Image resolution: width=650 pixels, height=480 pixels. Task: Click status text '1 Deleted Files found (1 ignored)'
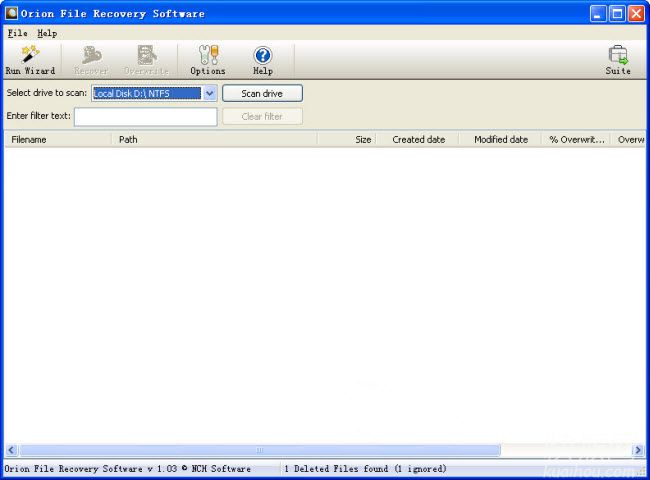click(365, 469)
